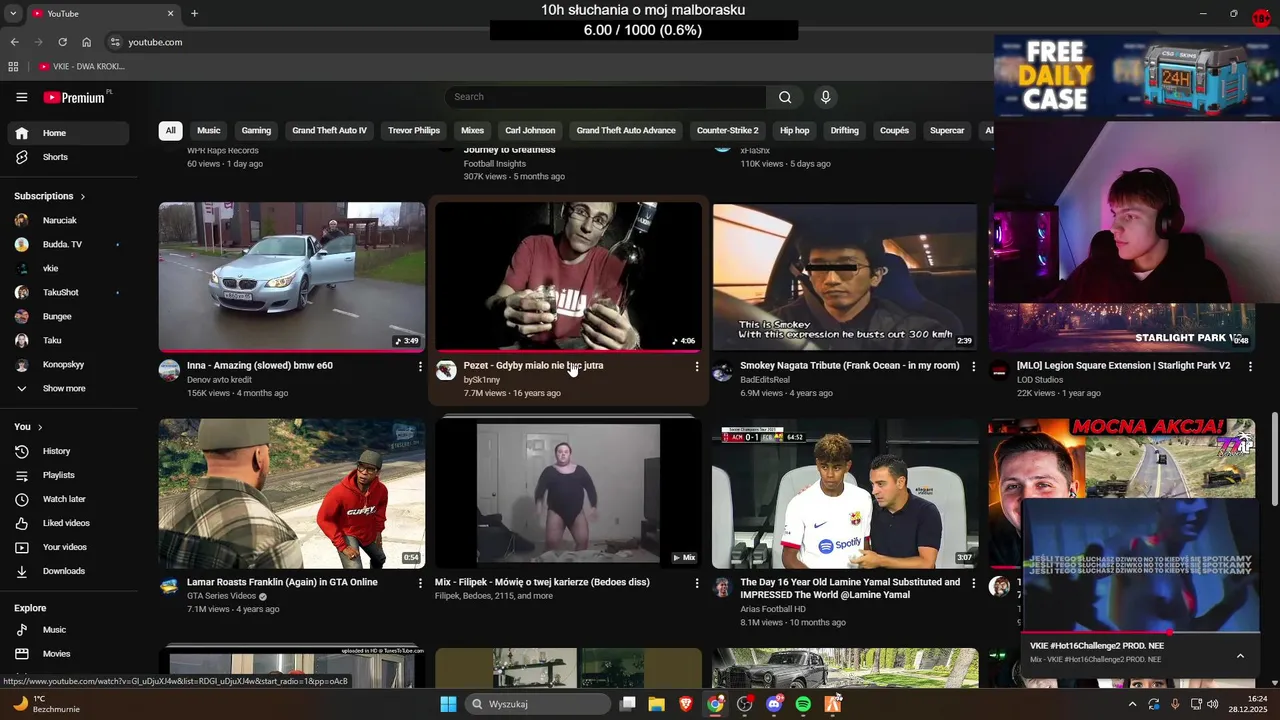Open Spotify from the taskbar
Screen dimensions: 1280x720
click(x=803, y=704)
